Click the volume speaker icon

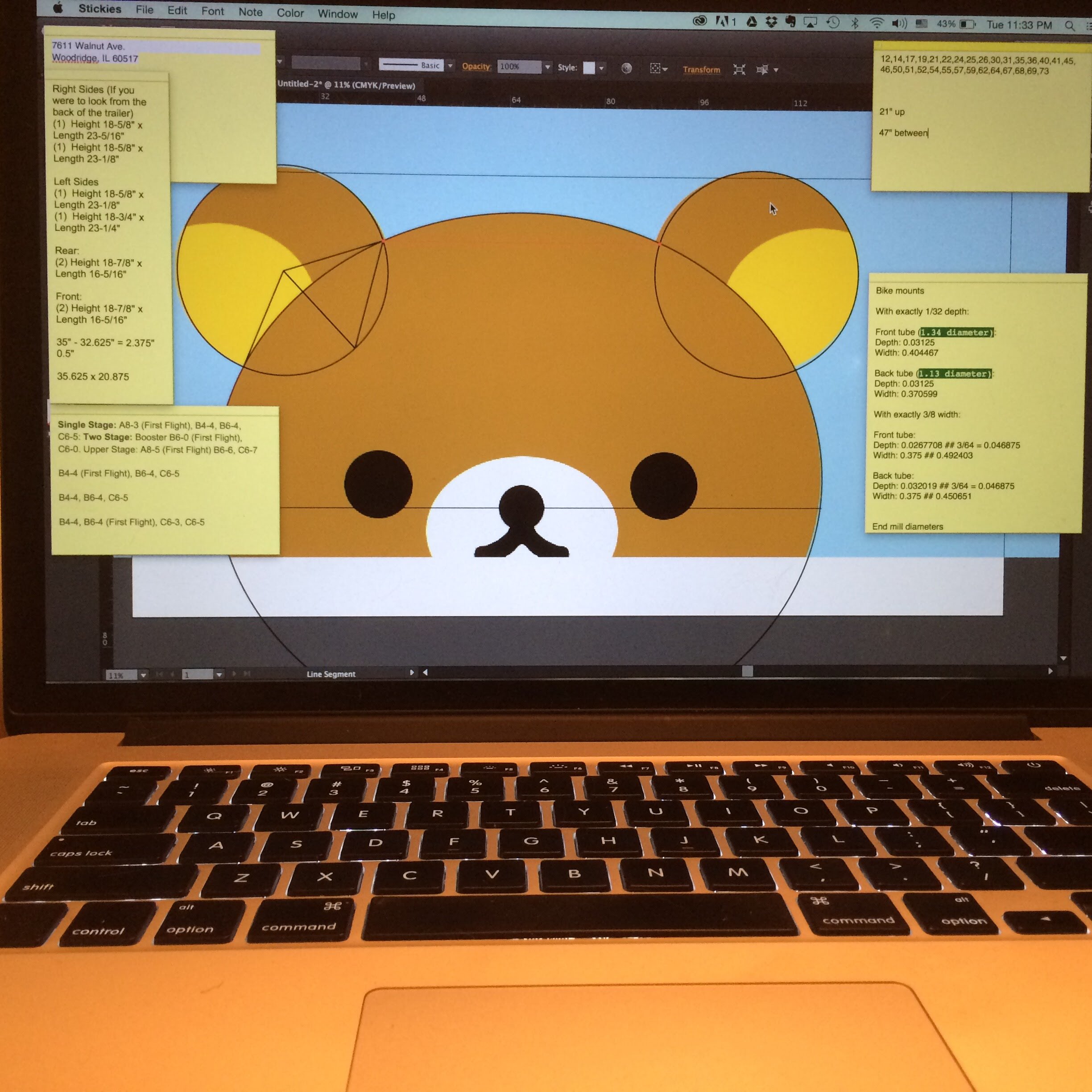coord(899,24)
